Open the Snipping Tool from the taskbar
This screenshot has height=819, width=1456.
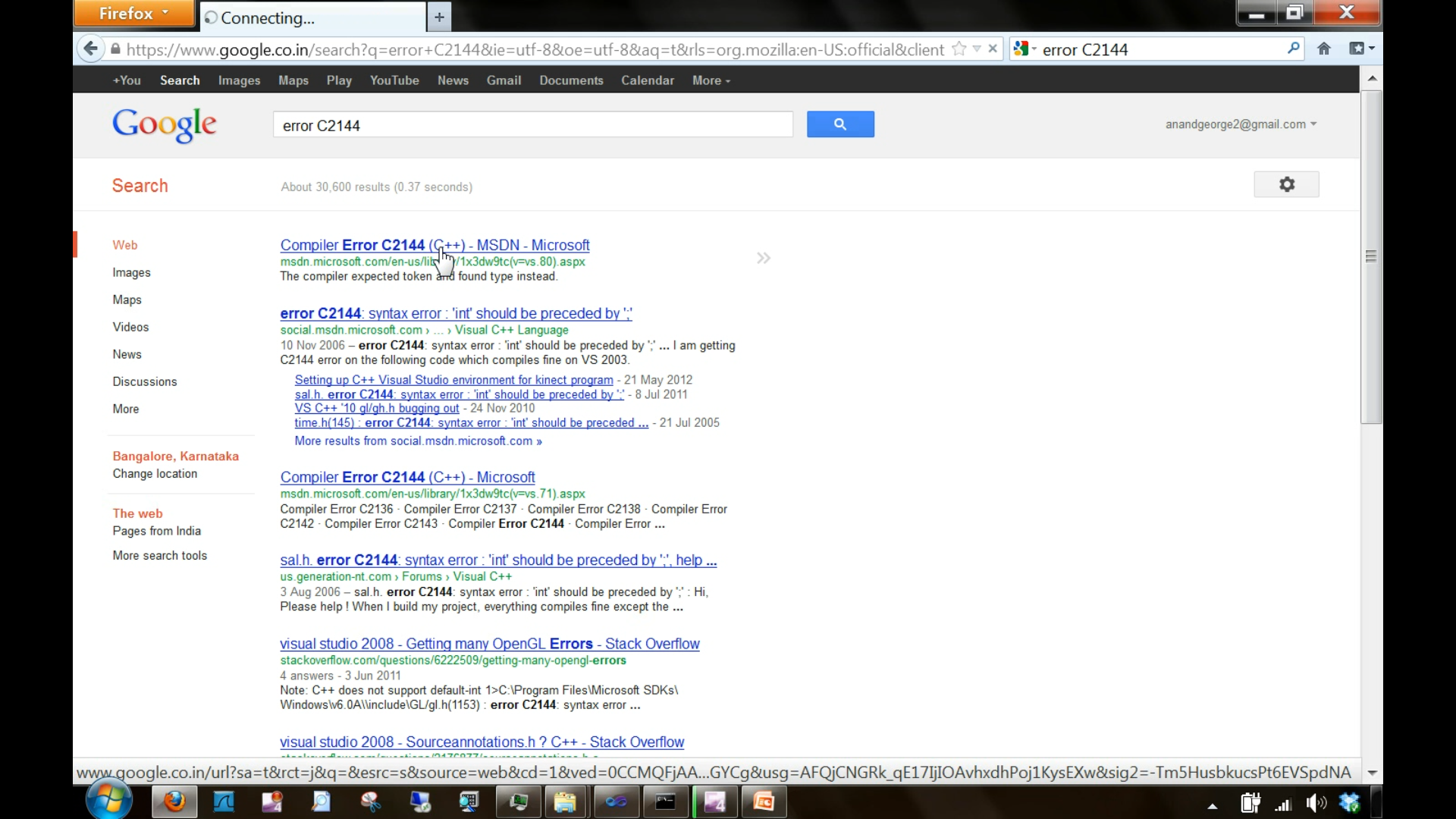[x=370, y=802]
